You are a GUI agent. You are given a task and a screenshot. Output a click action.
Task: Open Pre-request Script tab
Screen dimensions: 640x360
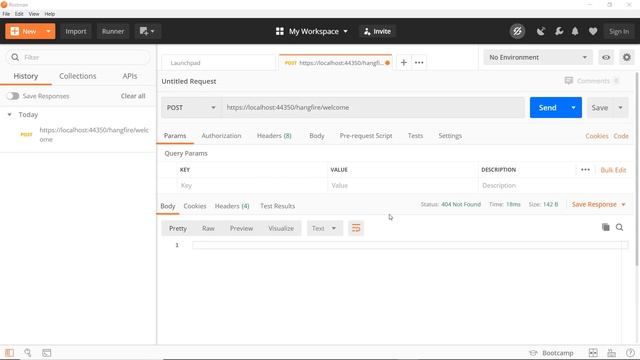[x=366, y=136]
